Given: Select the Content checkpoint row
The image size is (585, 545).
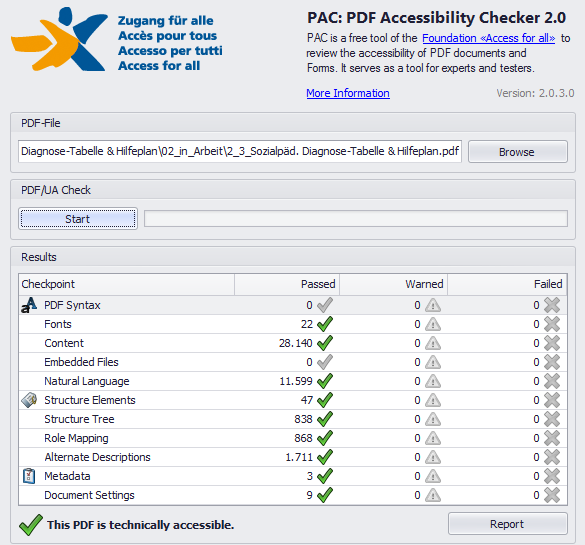Looking at the screenshot, I should 293,343.
